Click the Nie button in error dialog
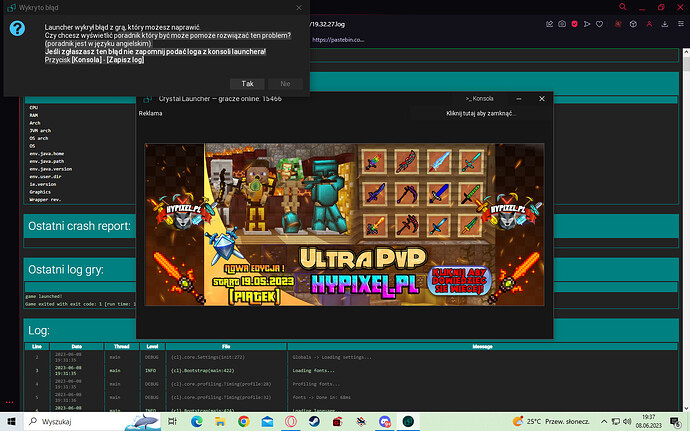 285,84
